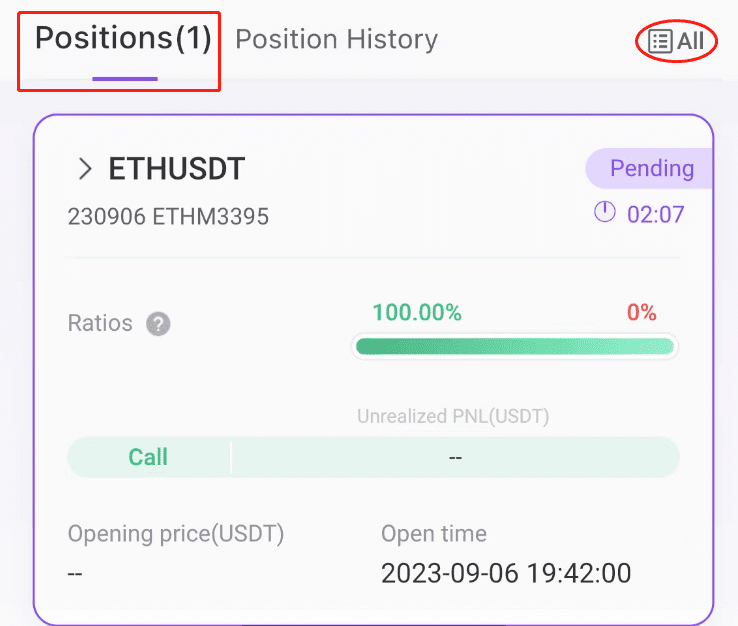Click the Ratios help question mark icon

[x=158, y=324]
